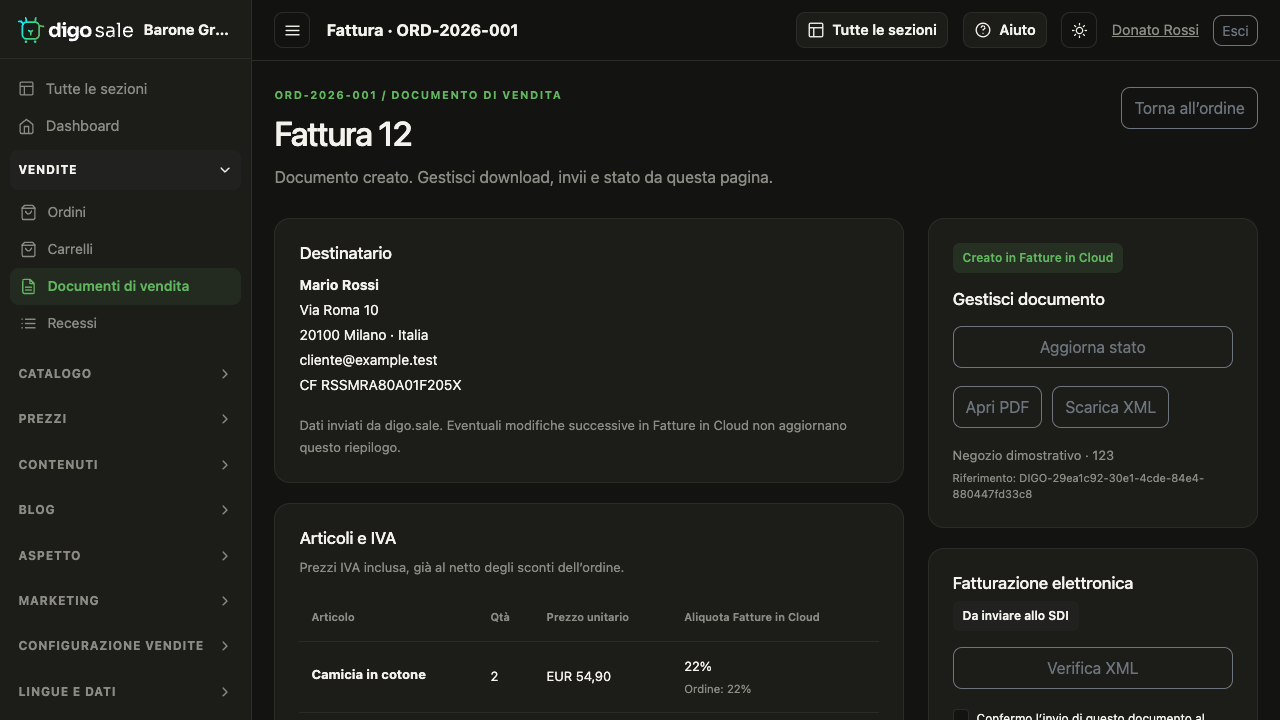Click the Verifica XML button

tap(1092, 668)
